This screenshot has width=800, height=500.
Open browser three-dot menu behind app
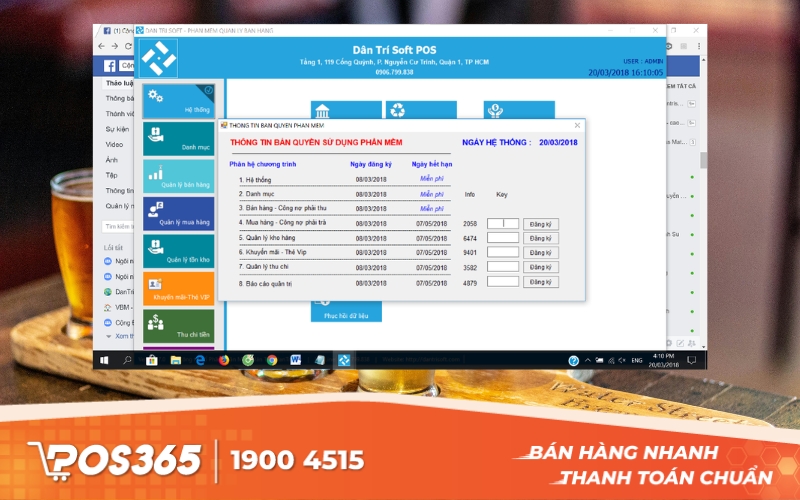pos(699,46)
